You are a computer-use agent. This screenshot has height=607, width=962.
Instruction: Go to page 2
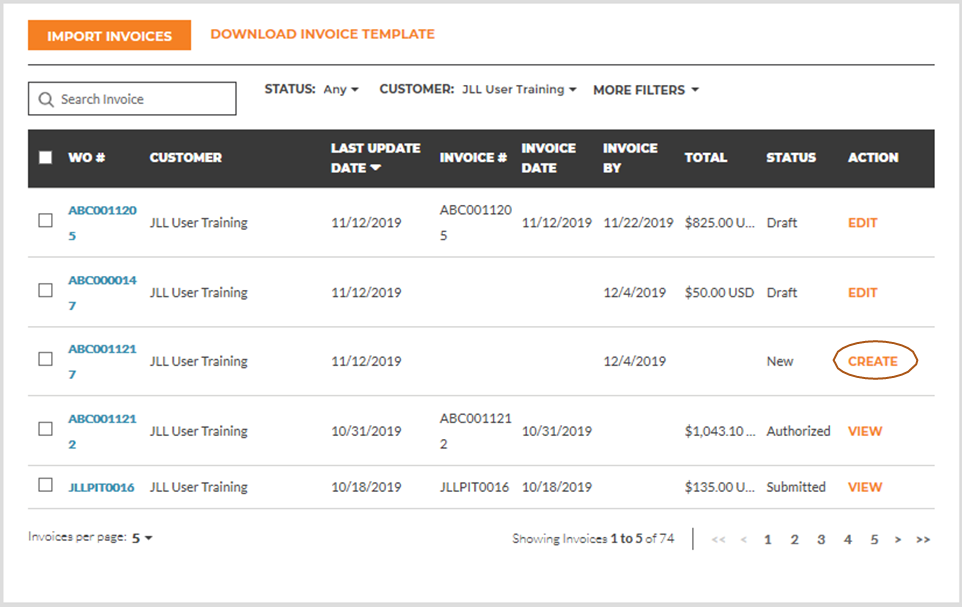[795, 539]
